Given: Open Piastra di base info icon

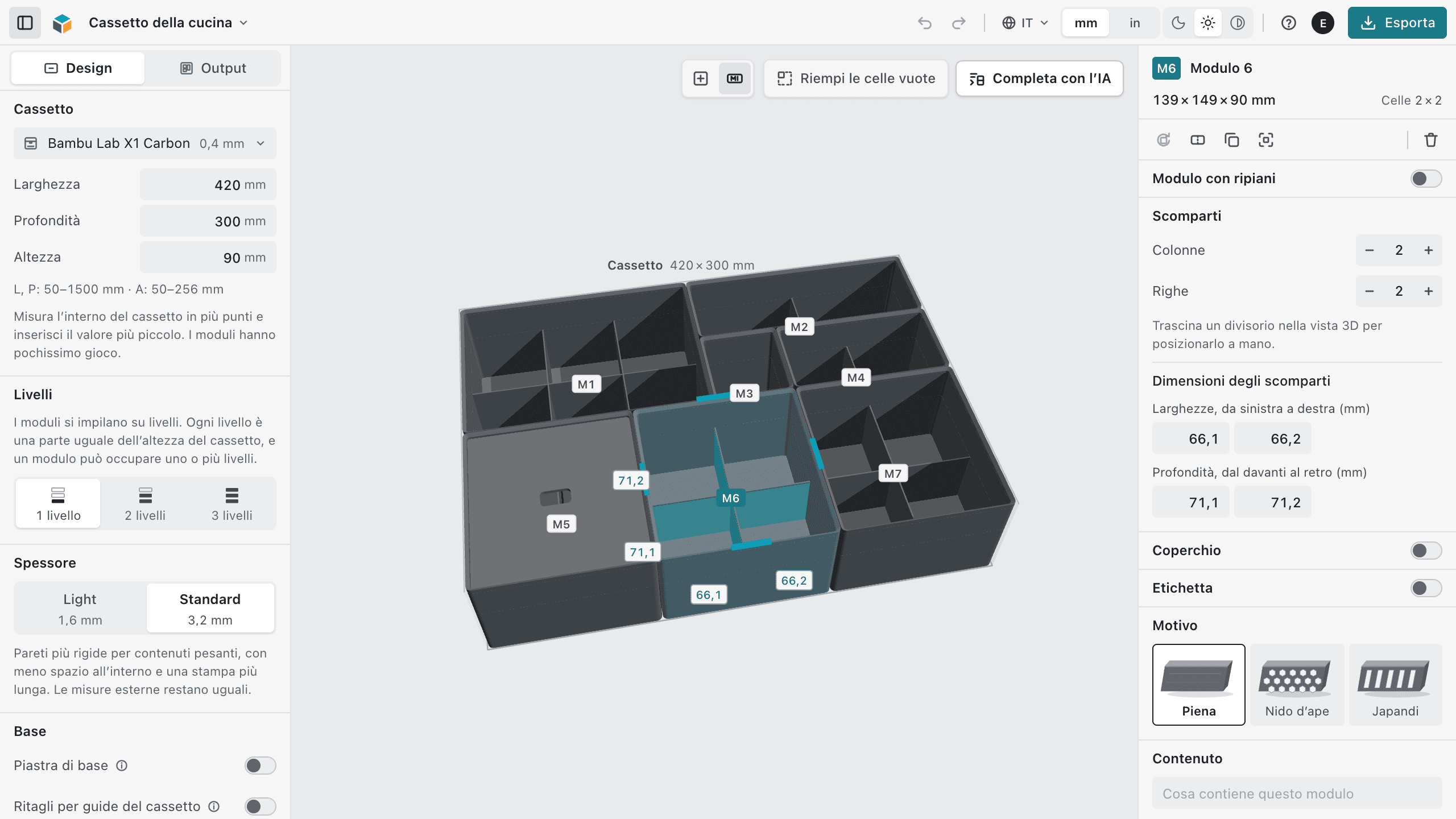Looking at the screenshot, I should [x=122, y=766].
